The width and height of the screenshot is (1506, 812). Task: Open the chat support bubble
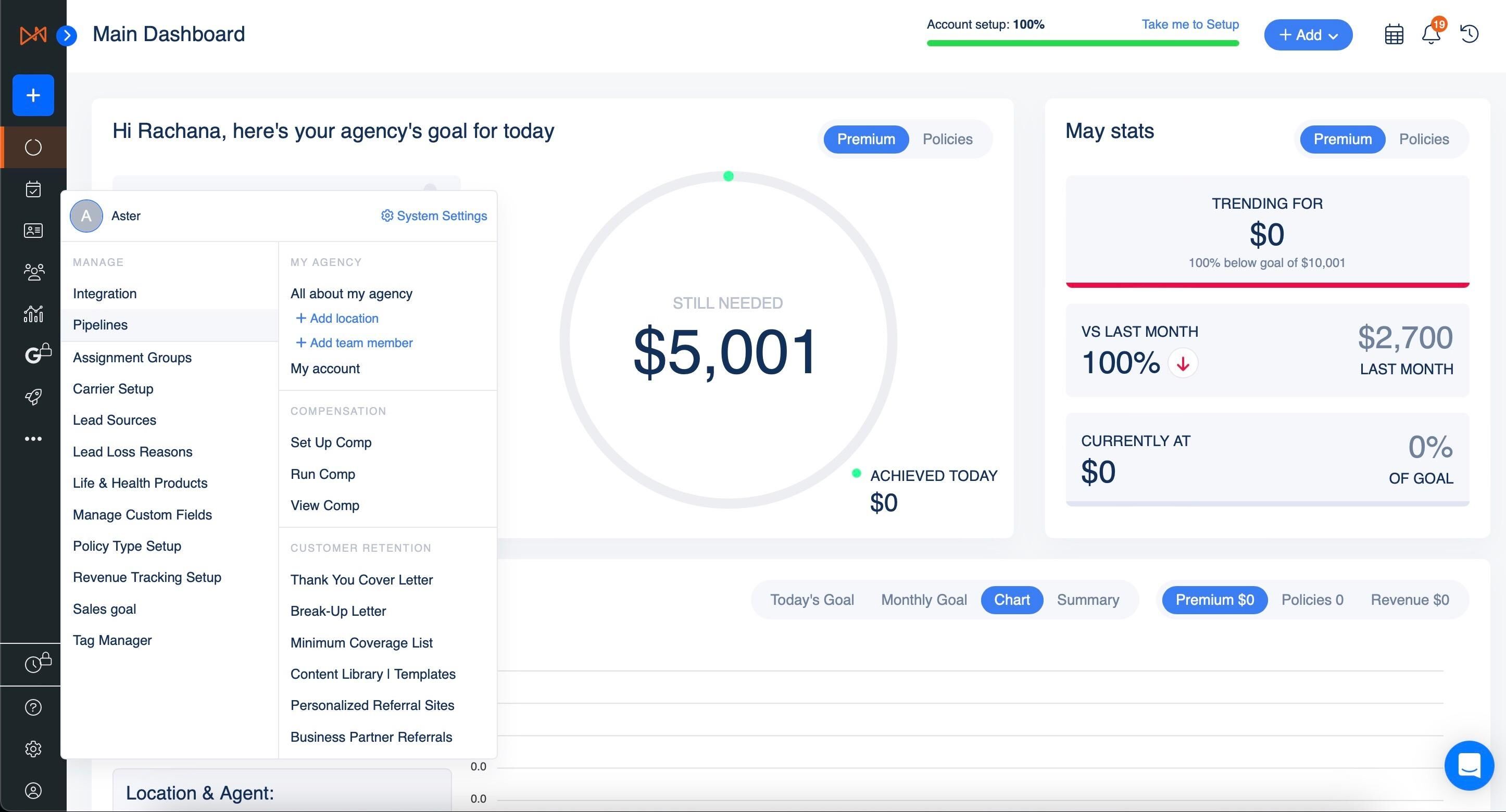[x=1469, y=765]
